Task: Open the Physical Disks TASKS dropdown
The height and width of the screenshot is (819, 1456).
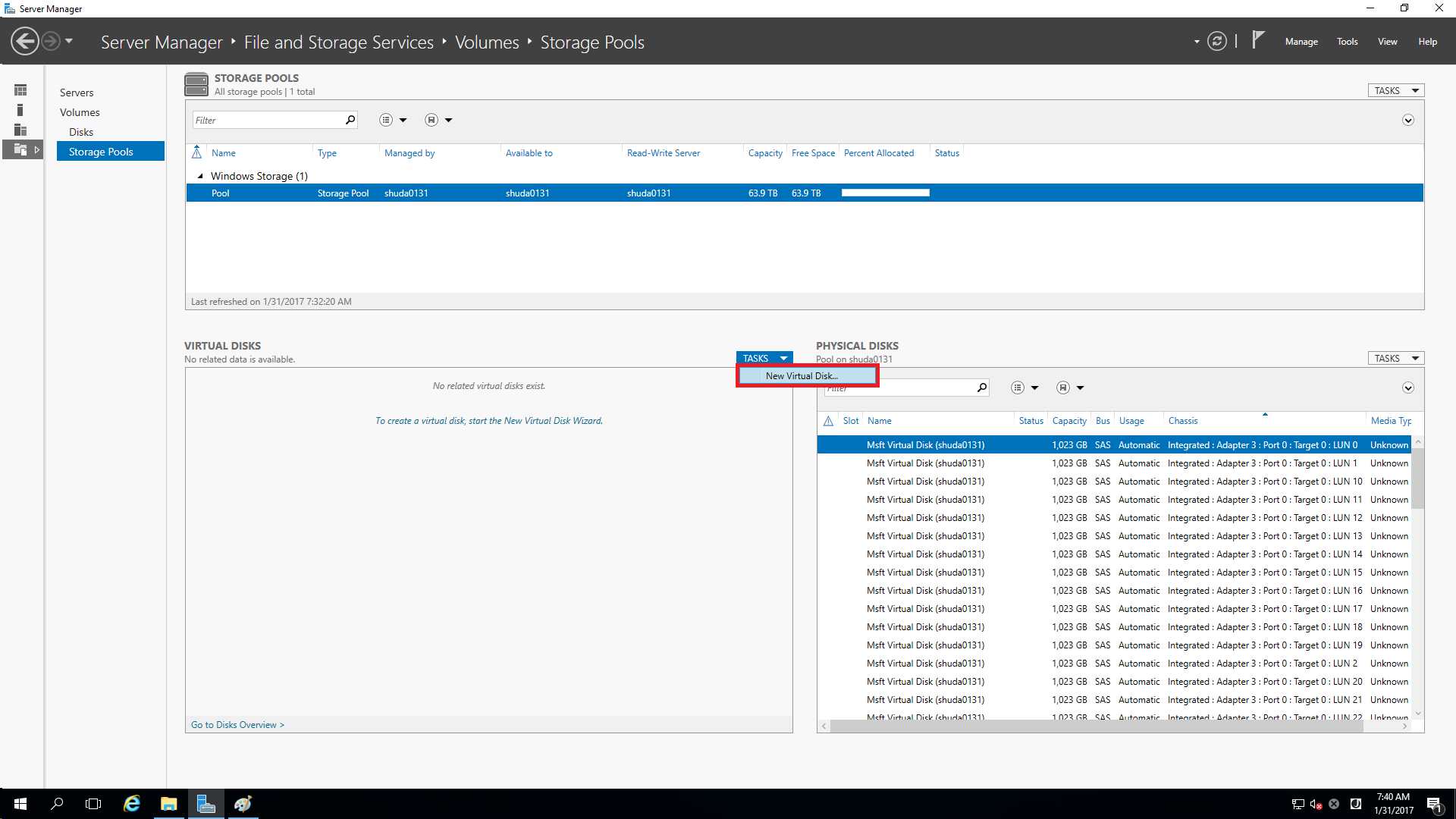Action: coord(1396,358)
